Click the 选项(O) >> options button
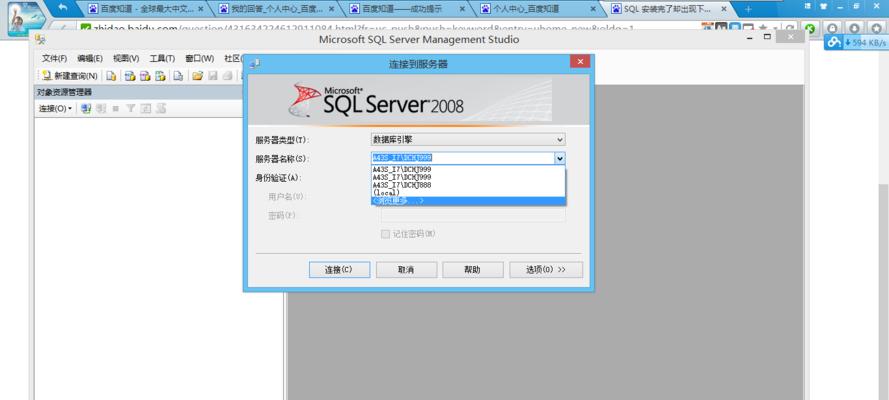 545,270
